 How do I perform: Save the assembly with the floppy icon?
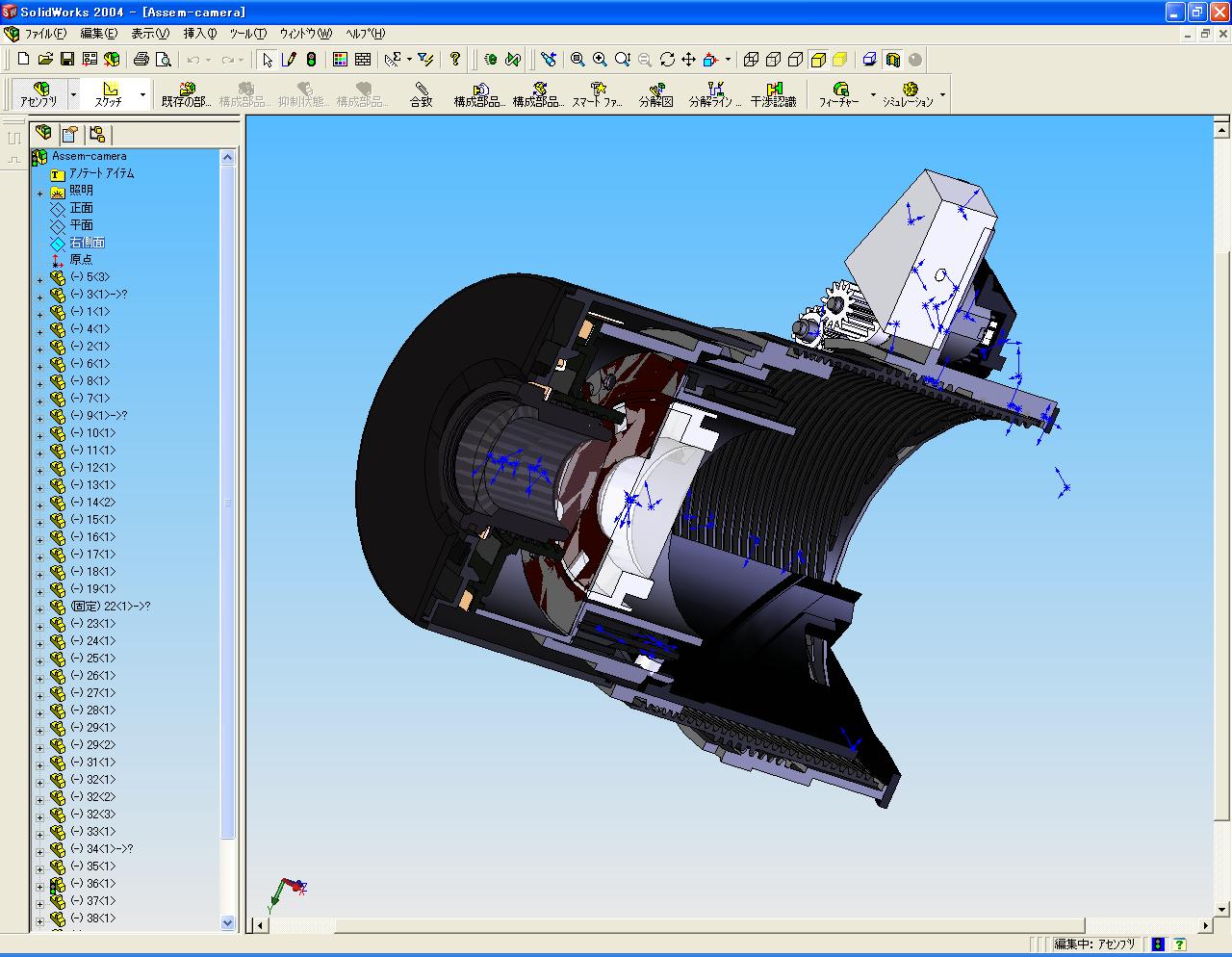[x=67, y=60]
